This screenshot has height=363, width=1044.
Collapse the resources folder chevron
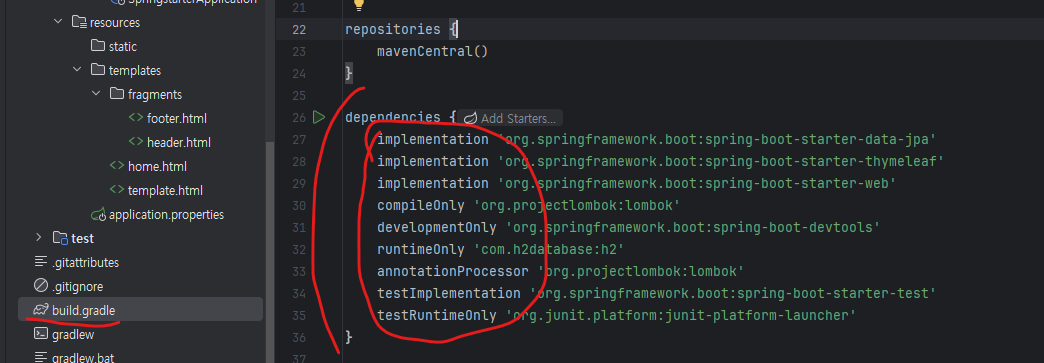pyautogui.click(x=57, y=22)
